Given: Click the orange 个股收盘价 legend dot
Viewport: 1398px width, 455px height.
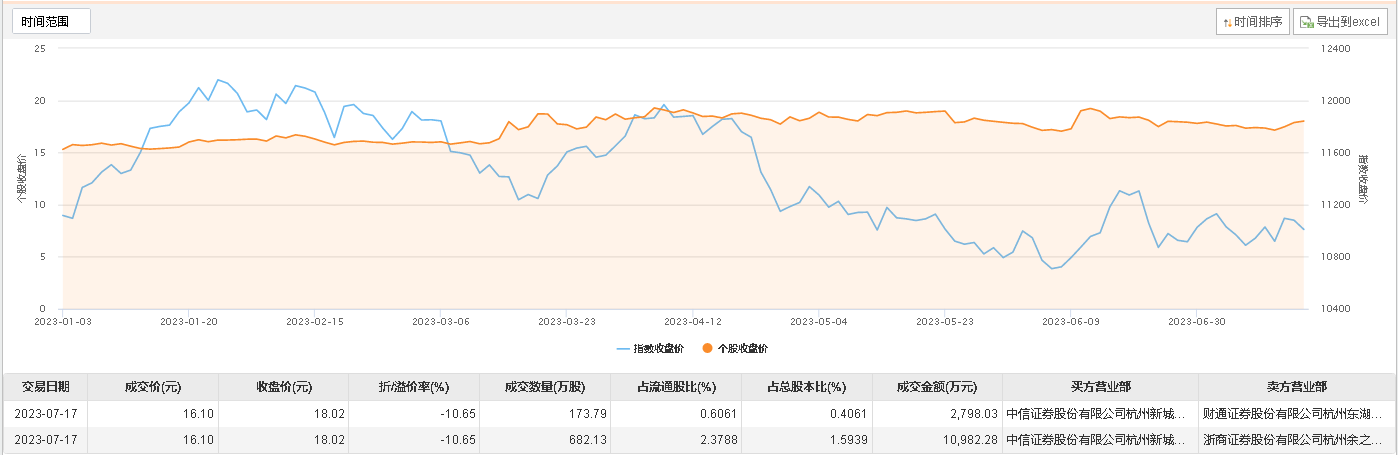Looking at the screenshot, I should pyautogui.click(x=707, y=348).
